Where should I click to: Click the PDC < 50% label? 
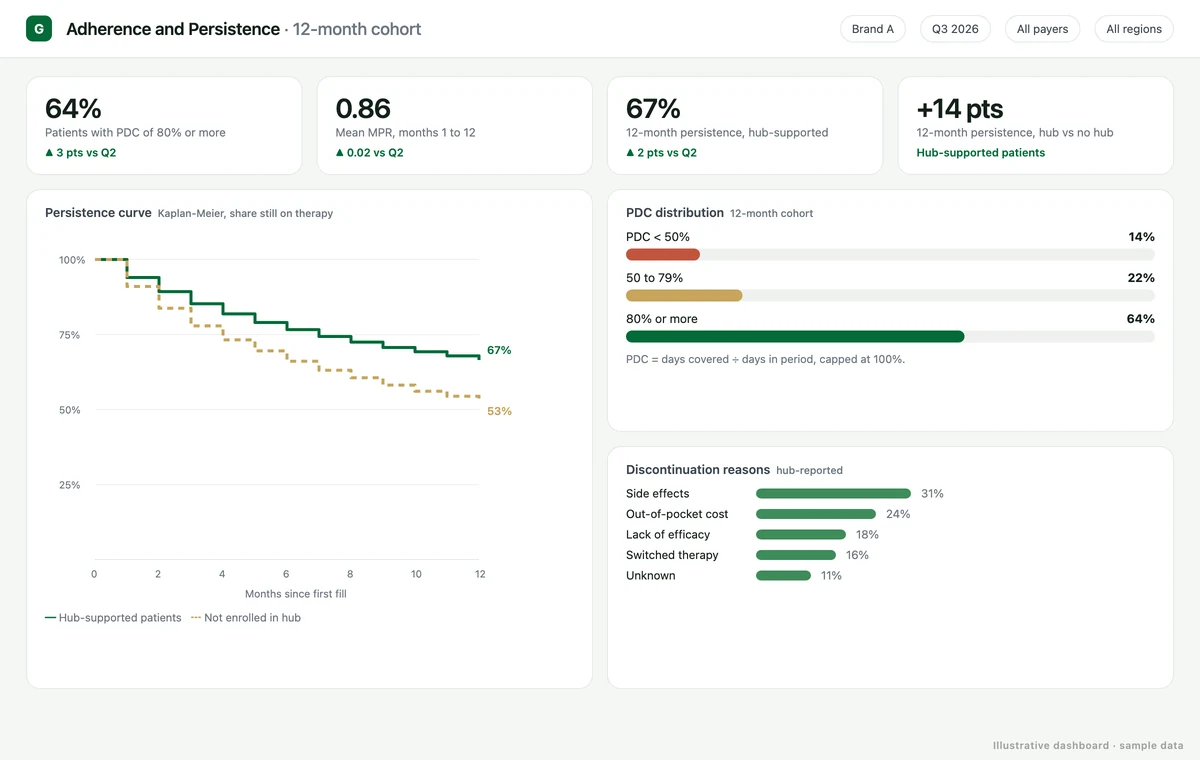click(658, 237)
